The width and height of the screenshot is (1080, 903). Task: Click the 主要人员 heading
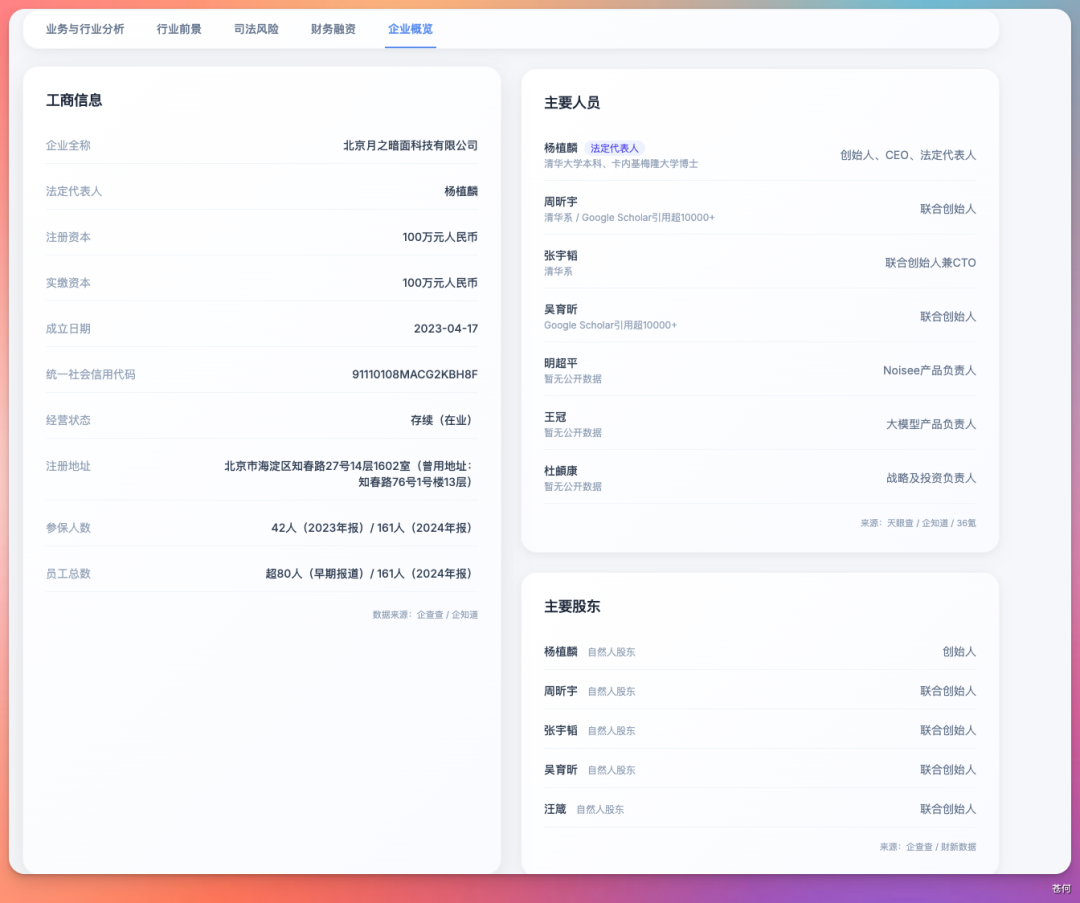(572, 103)
